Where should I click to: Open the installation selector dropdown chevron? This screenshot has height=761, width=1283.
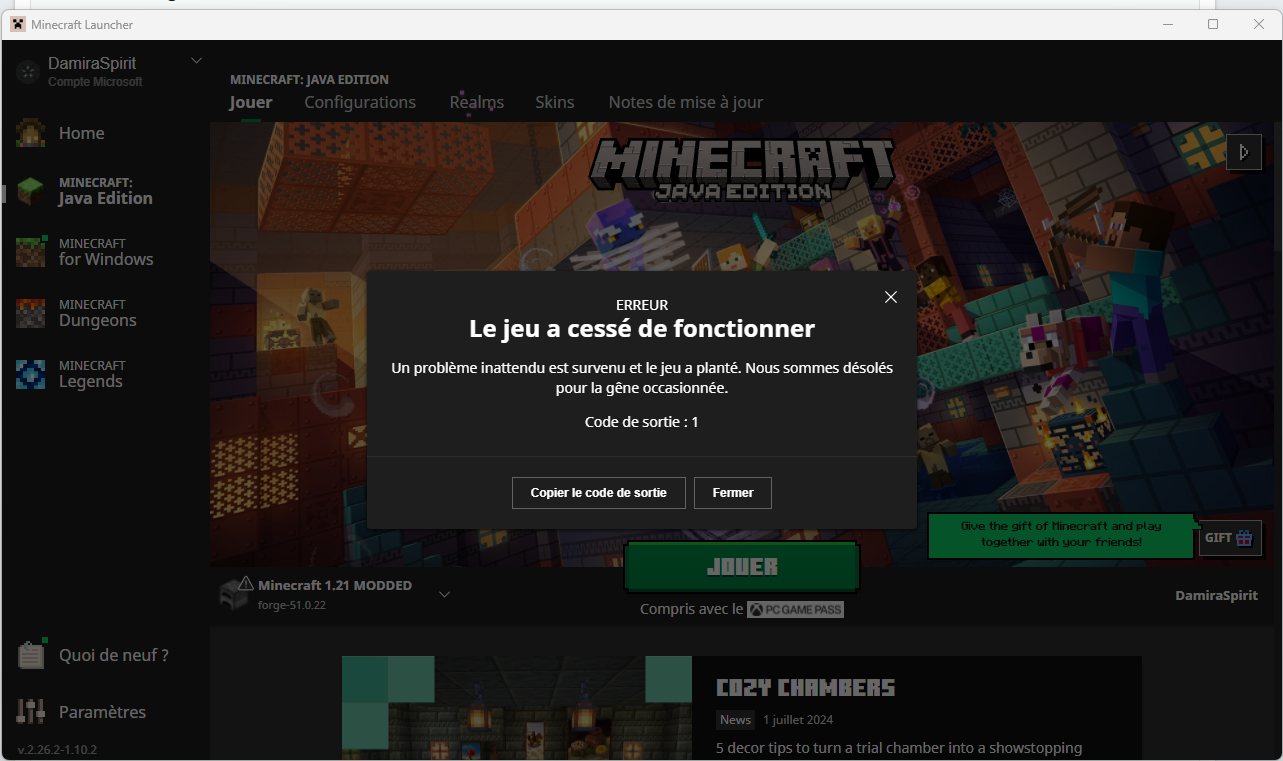445,594
